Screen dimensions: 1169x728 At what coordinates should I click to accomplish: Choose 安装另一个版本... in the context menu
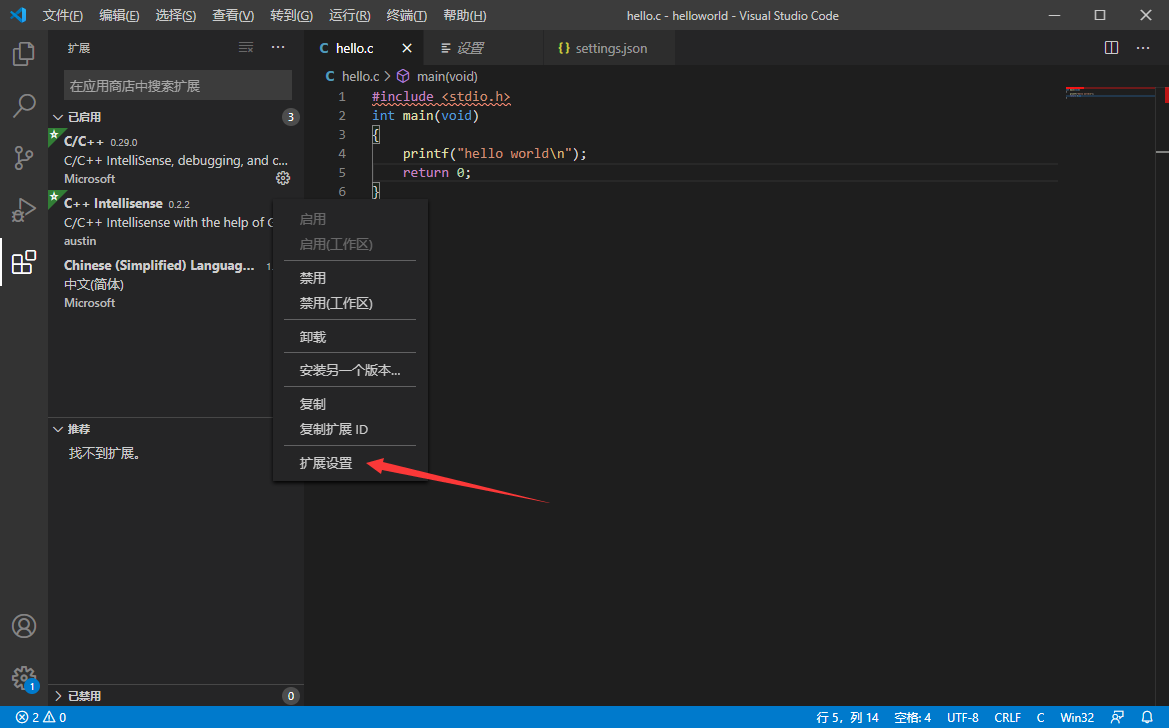coord(350,371)
